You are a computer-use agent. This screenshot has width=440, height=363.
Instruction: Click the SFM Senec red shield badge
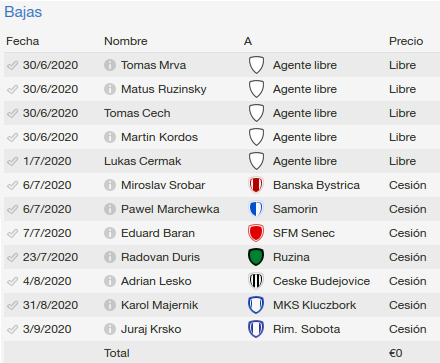coord(256,233)
